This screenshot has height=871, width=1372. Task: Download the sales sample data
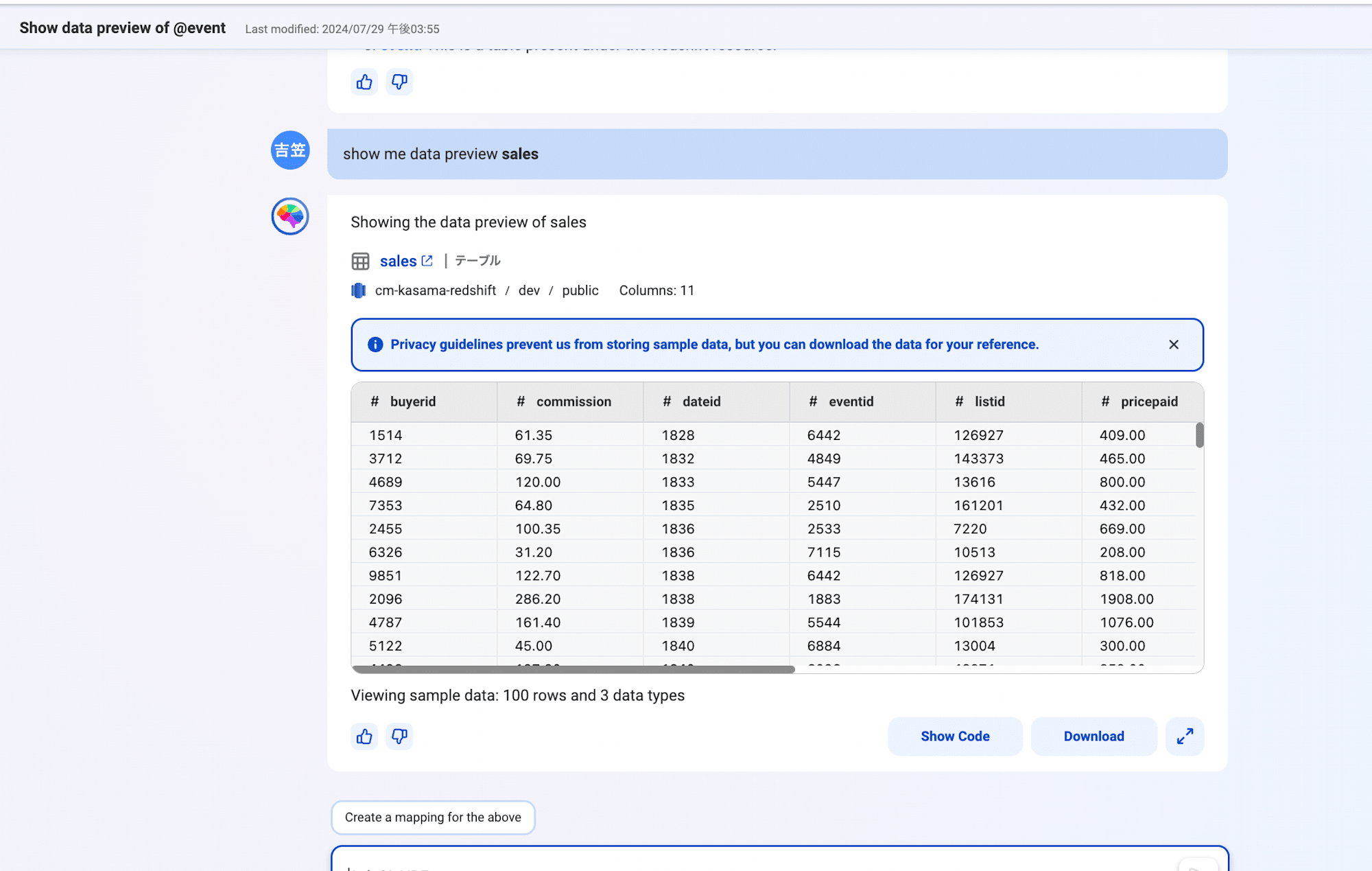point(1093,736)
